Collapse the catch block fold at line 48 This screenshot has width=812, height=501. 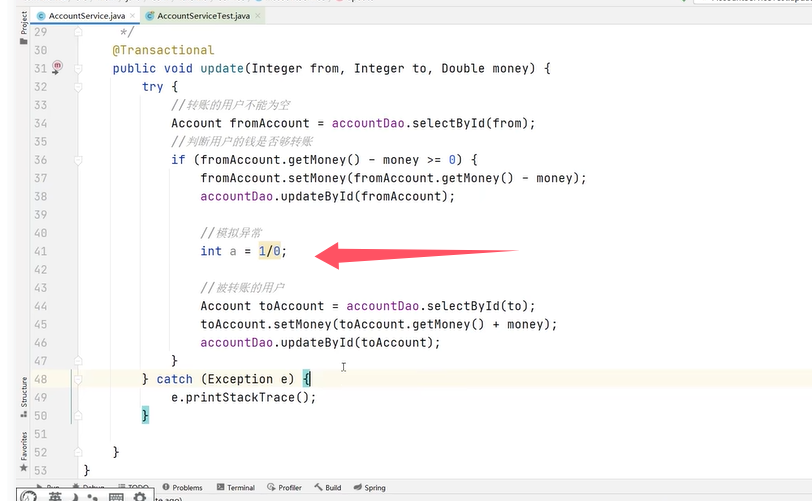click(78, 379)
